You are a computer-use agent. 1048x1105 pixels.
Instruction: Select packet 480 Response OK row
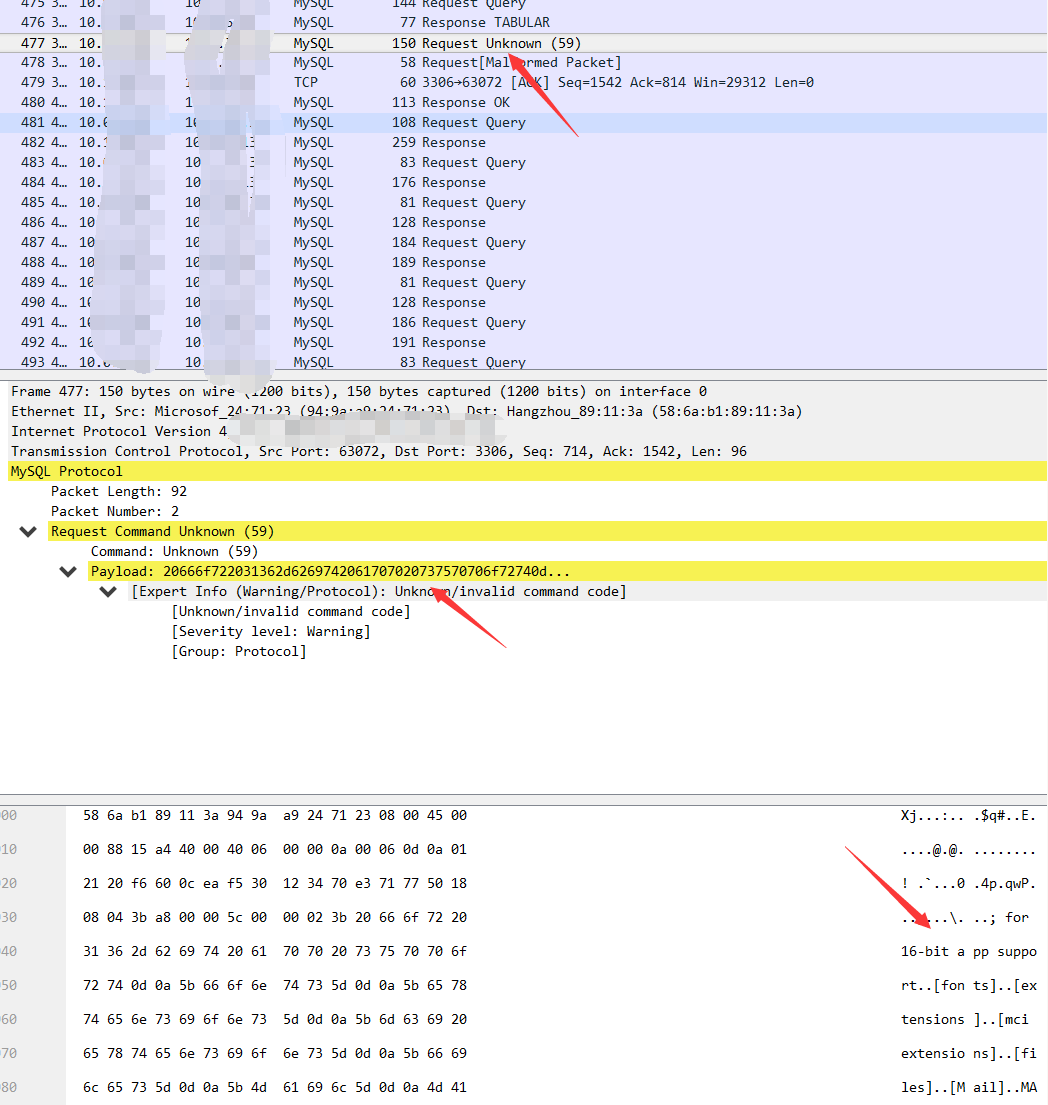524,102
